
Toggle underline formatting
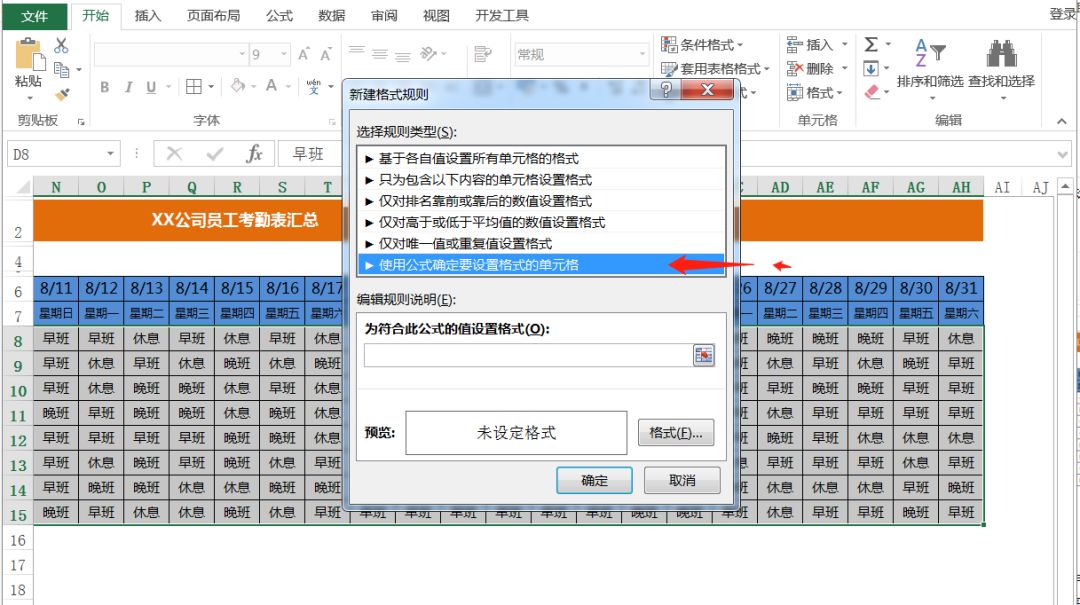(x=151, y=87)
